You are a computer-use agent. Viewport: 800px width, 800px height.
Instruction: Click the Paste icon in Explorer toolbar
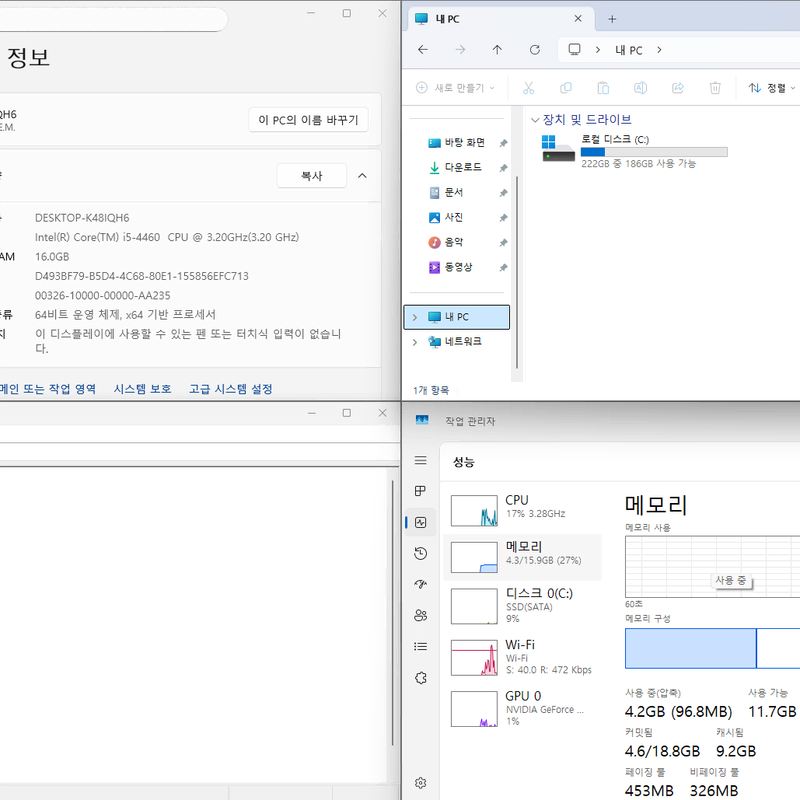[603, 88]
